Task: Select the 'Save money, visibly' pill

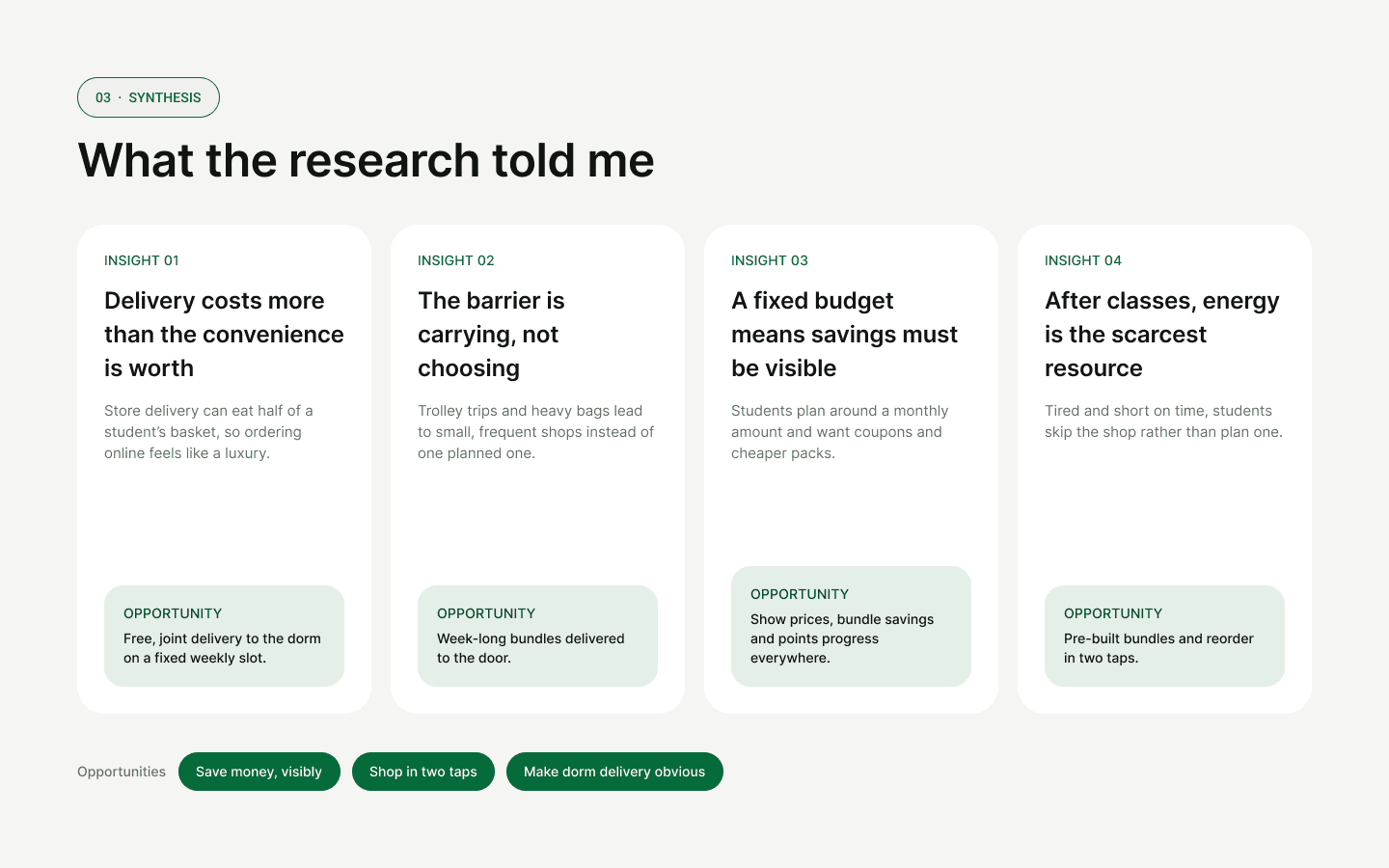Action: 259,772
